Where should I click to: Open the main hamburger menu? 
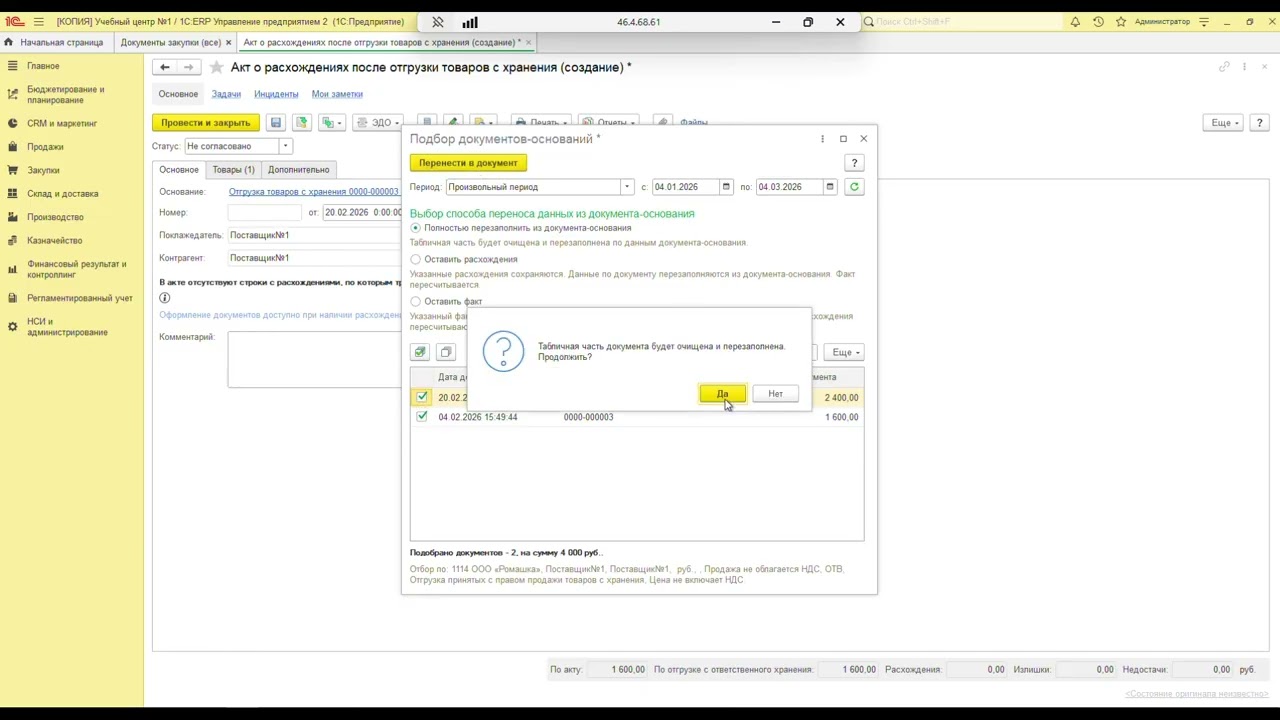38,22
